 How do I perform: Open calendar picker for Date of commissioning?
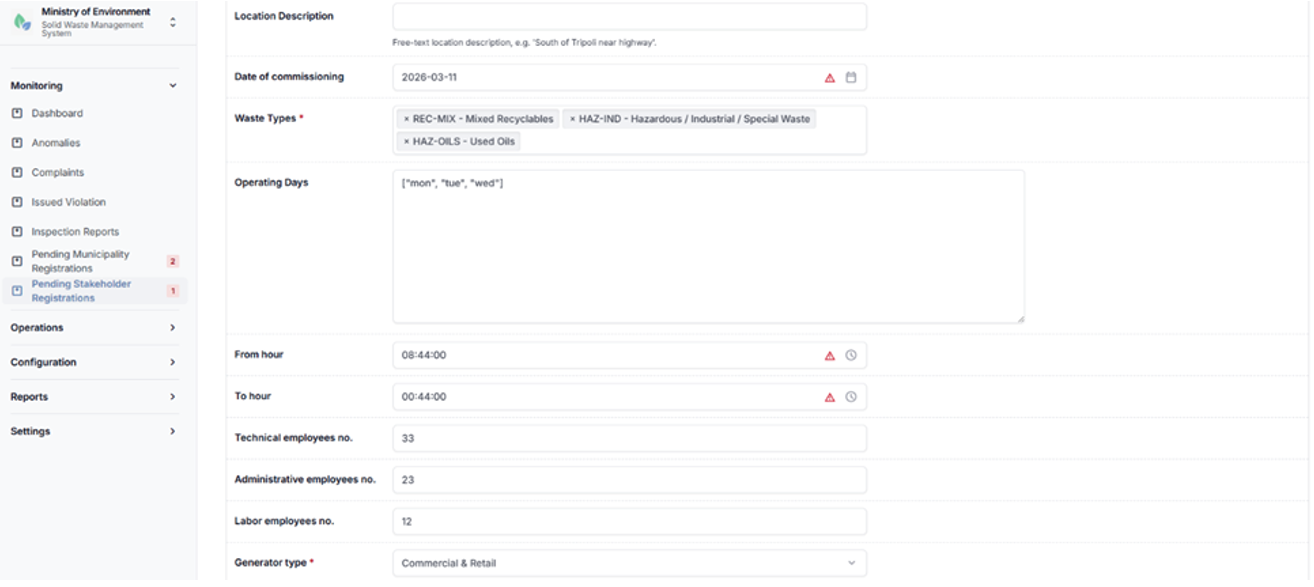click(x=851, y=77)
